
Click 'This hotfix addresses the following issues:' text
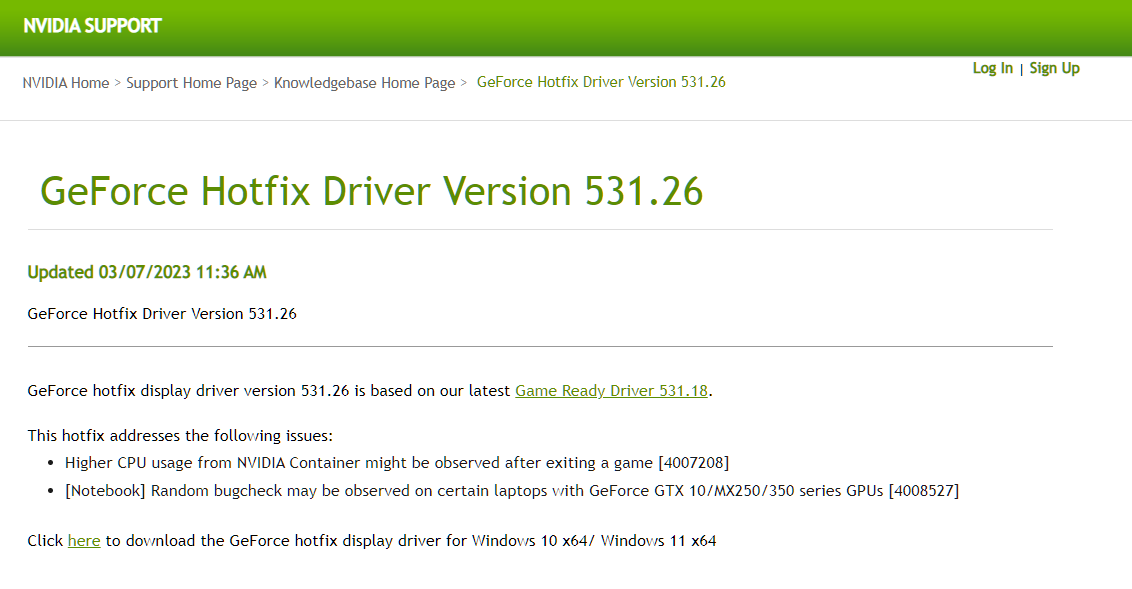180,435
